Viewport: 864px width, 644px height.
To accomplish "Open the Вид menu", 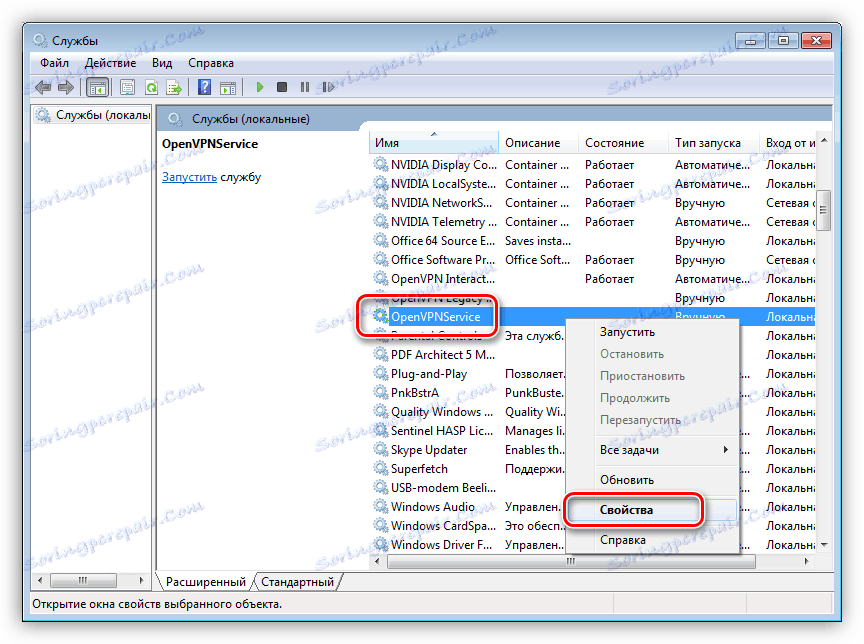I will click(x=161, y=62).
